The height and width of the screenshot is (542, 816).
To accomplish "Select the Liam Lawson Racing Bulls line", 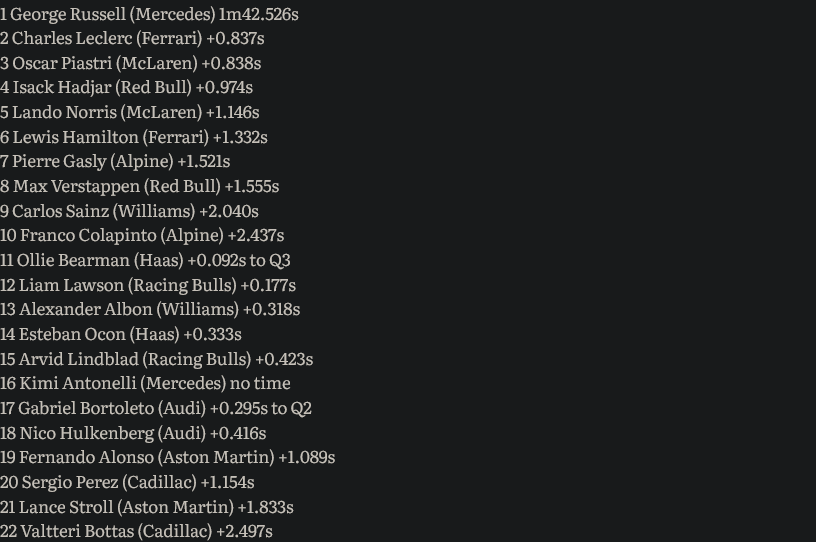I will [x=148, y=285].
